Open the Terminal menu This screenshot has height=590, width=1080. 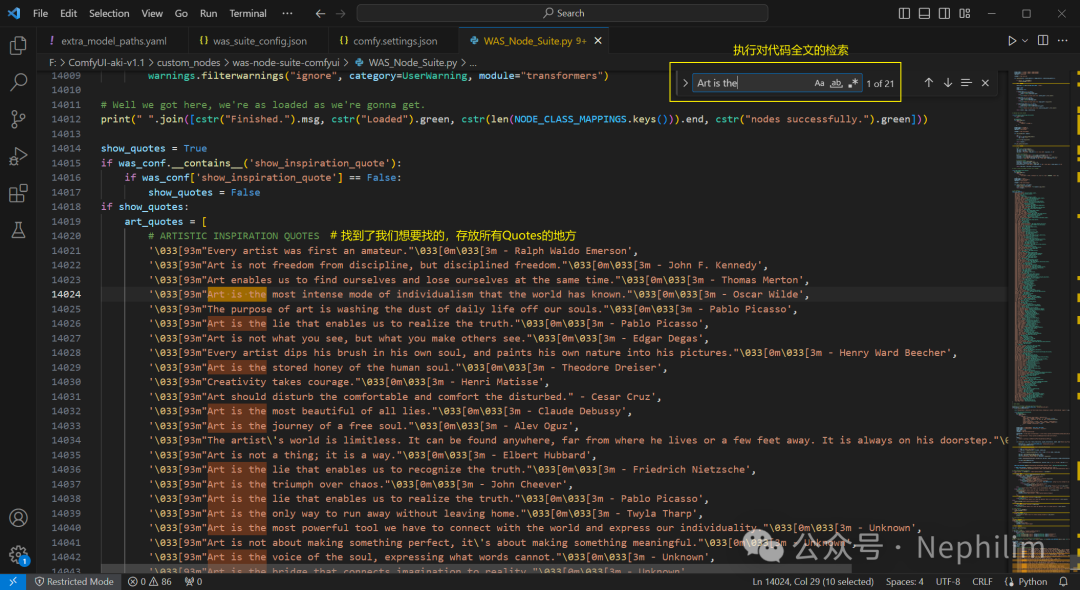coord(248,13)
